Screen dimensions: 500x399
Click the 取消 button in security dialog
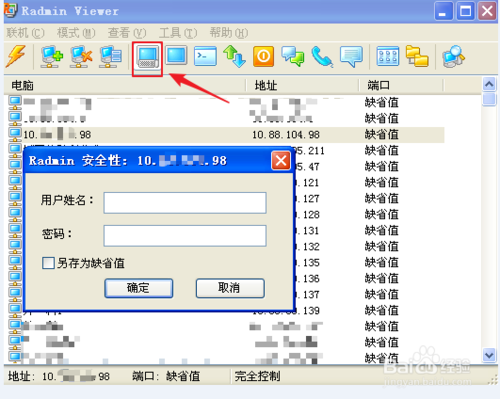pyautogui.click(x=230, y=288)
